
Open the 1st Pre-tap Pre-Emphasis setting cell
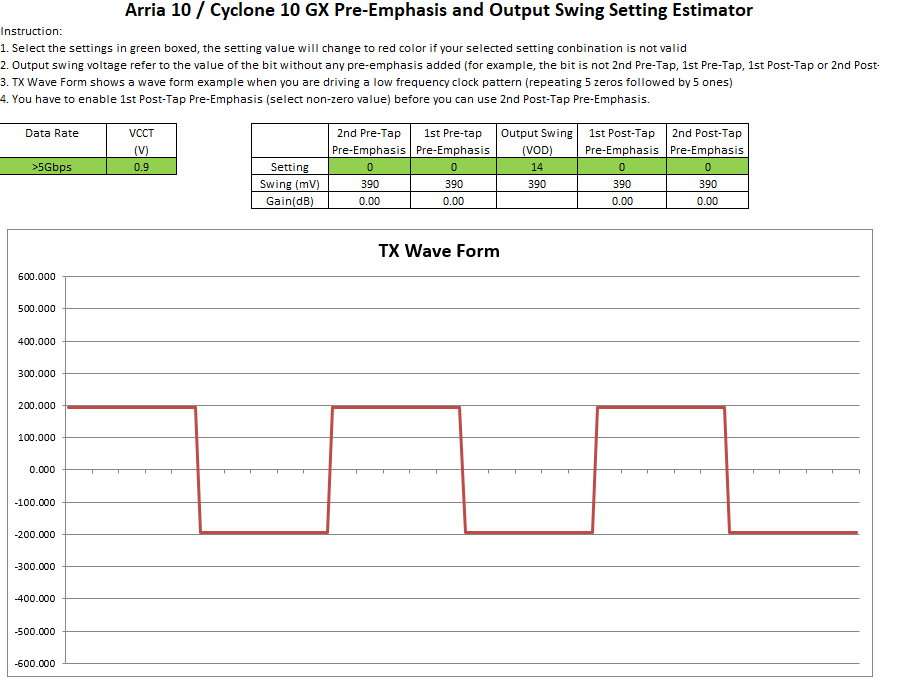[x=454, y=167]
